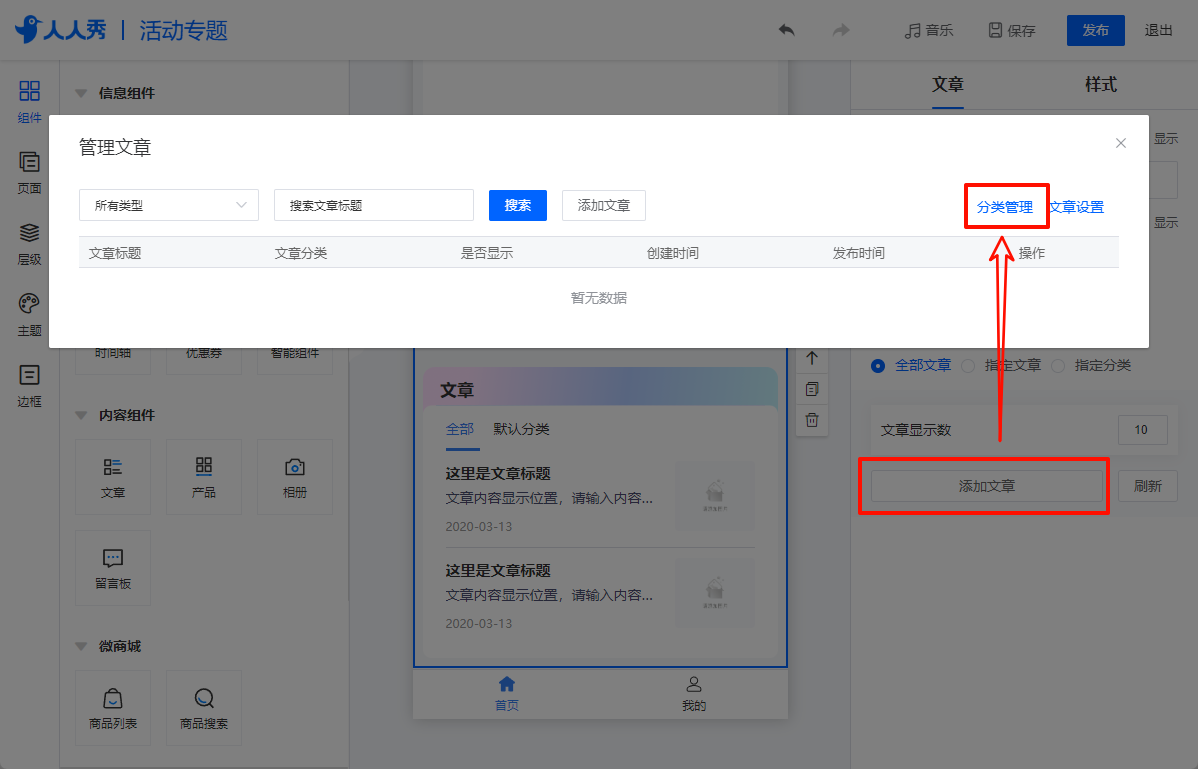Move the selected component up
Screen dimensions: 1198x769
pyautogui.click(x=812, y=358)
